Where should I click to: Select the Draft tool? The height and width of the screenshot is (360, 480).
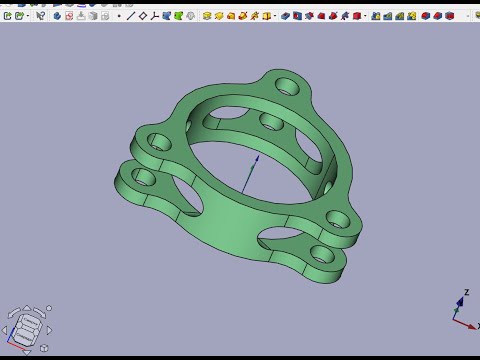[x=450, y=16]
